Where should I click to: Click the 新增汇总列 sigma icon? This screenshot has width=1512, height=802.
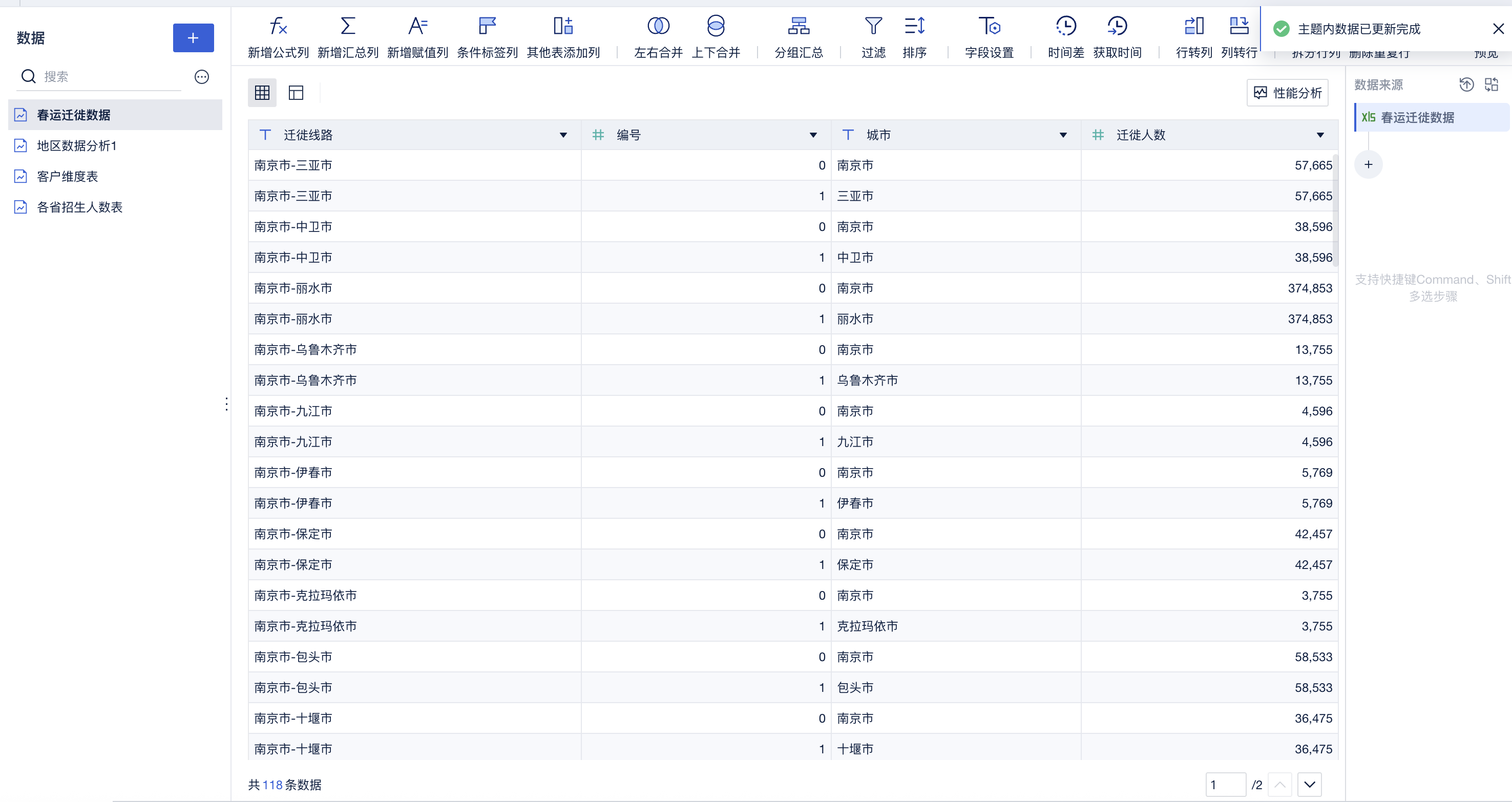pyautogui.click(x=347, y=27)
